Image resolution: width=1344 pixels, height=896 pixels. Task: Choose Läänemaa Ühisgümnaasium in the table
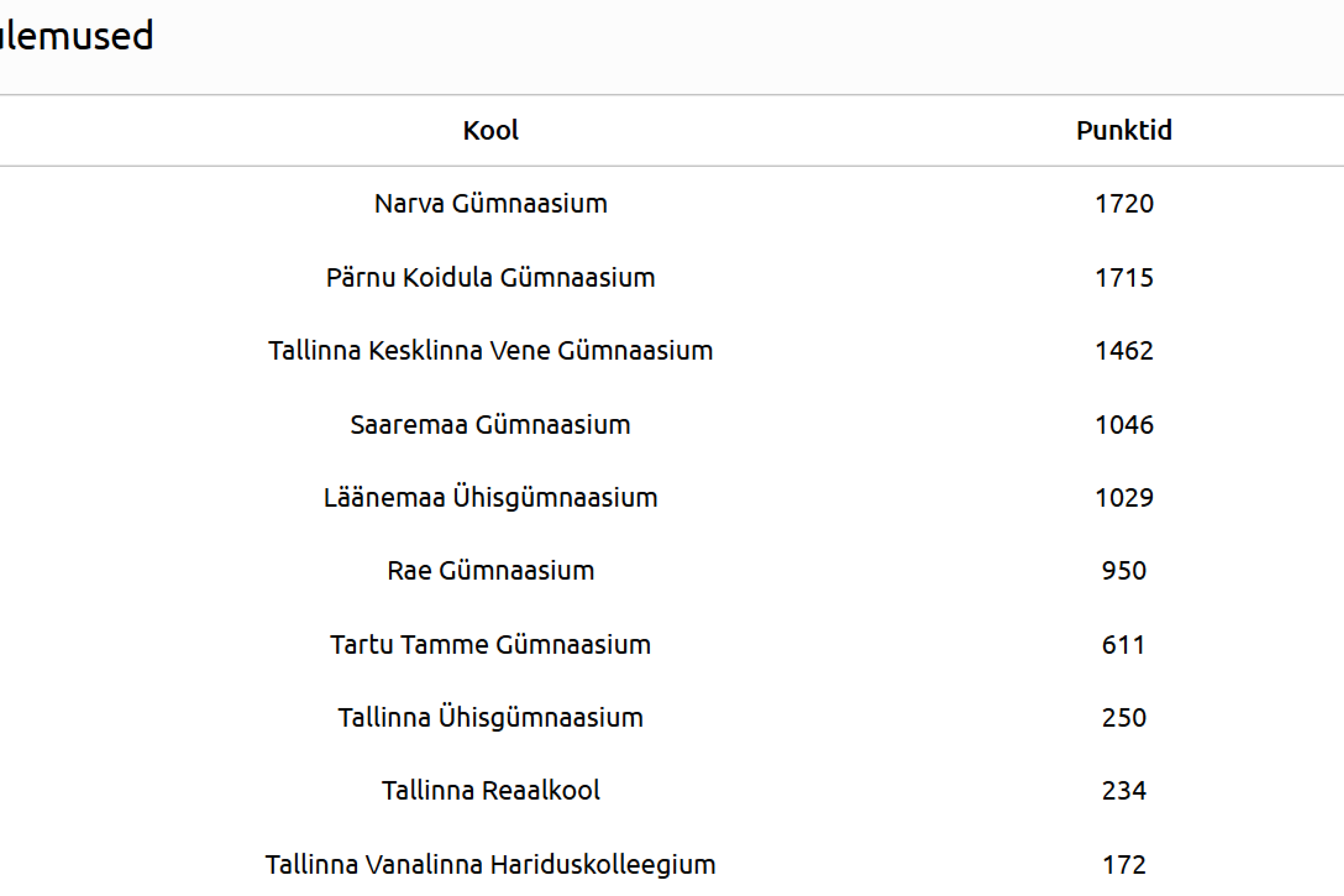(x=490, y=498)
